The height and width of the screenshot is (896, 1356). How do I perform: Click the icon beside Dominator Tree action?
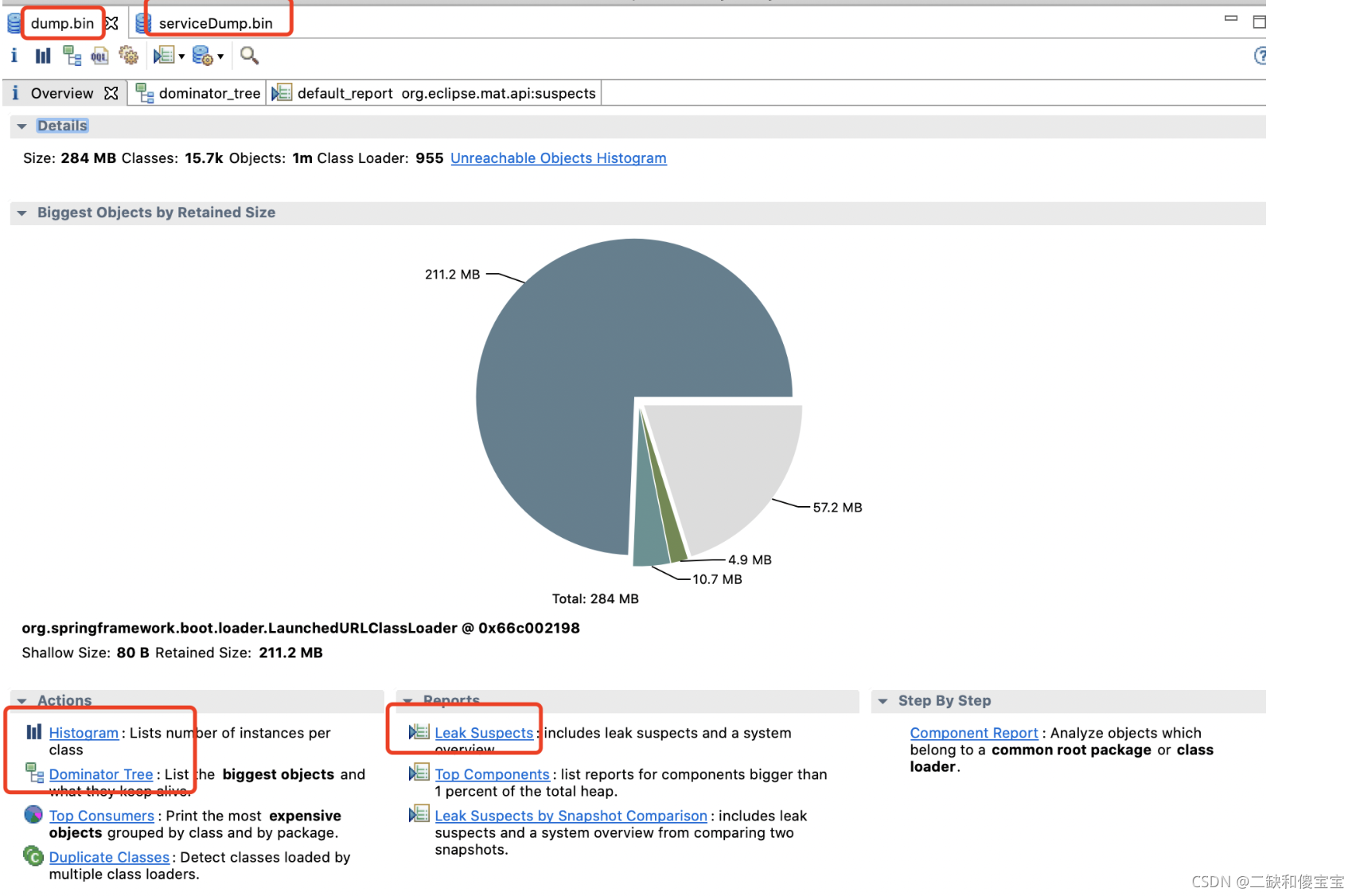(34, 772)
